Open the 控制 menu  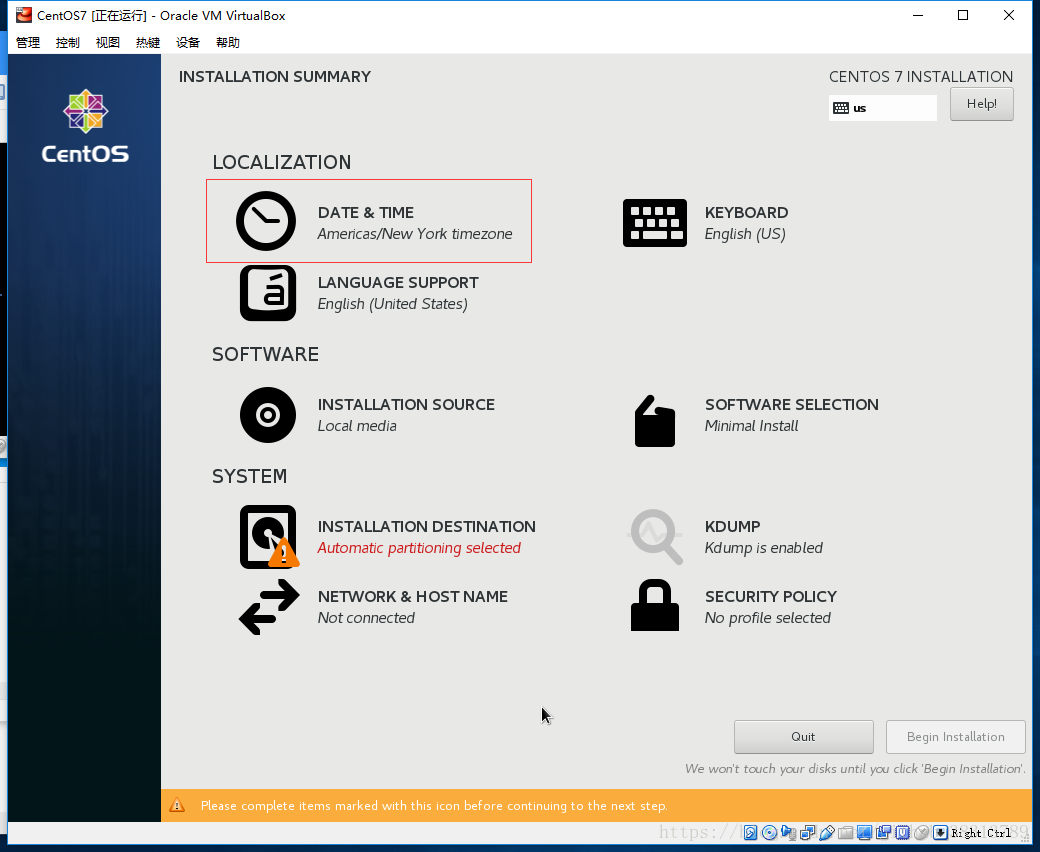68,42
